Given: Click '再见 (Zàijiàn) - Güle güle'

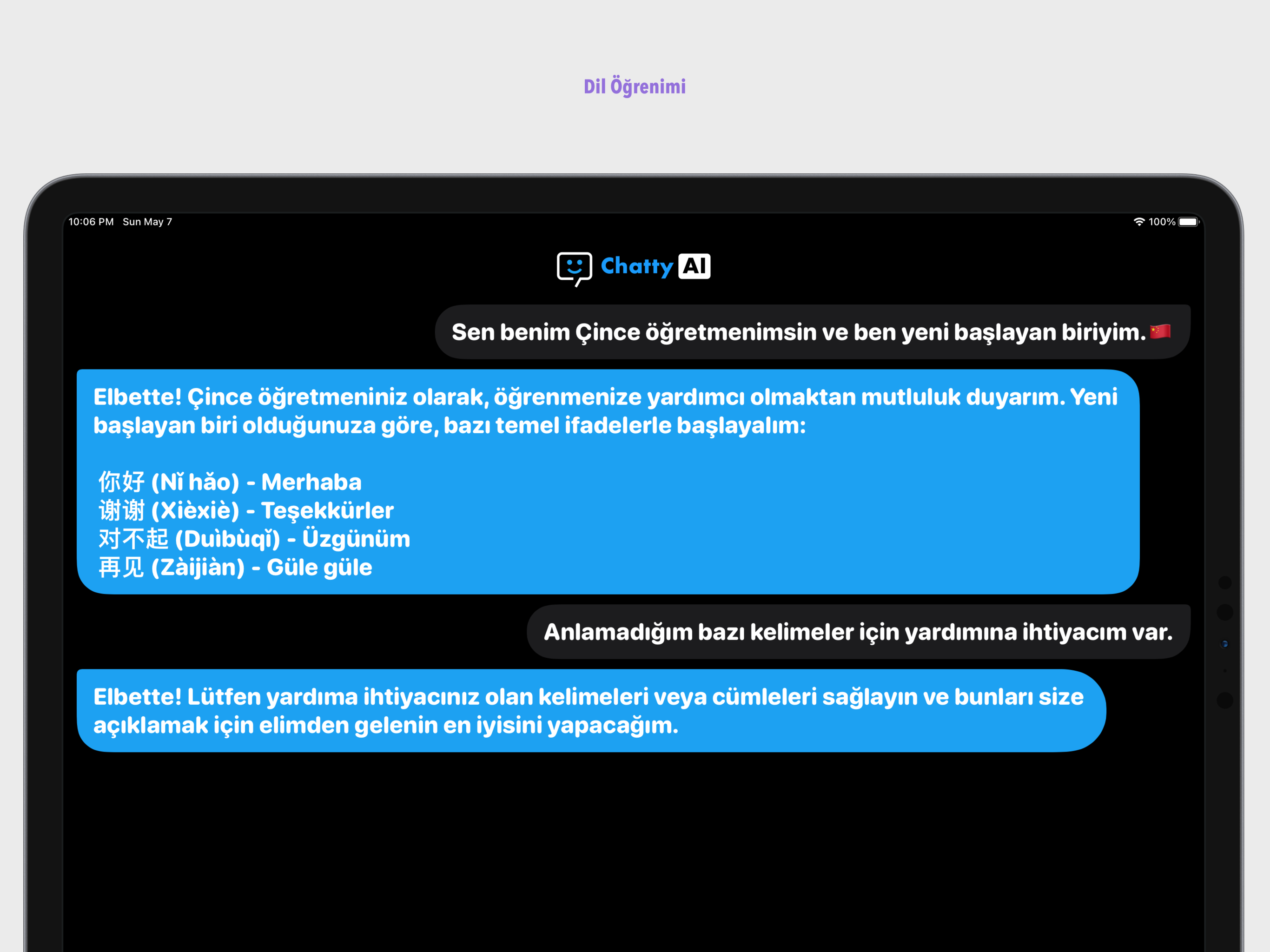Looking at the screenshot, I should point(235,567).
